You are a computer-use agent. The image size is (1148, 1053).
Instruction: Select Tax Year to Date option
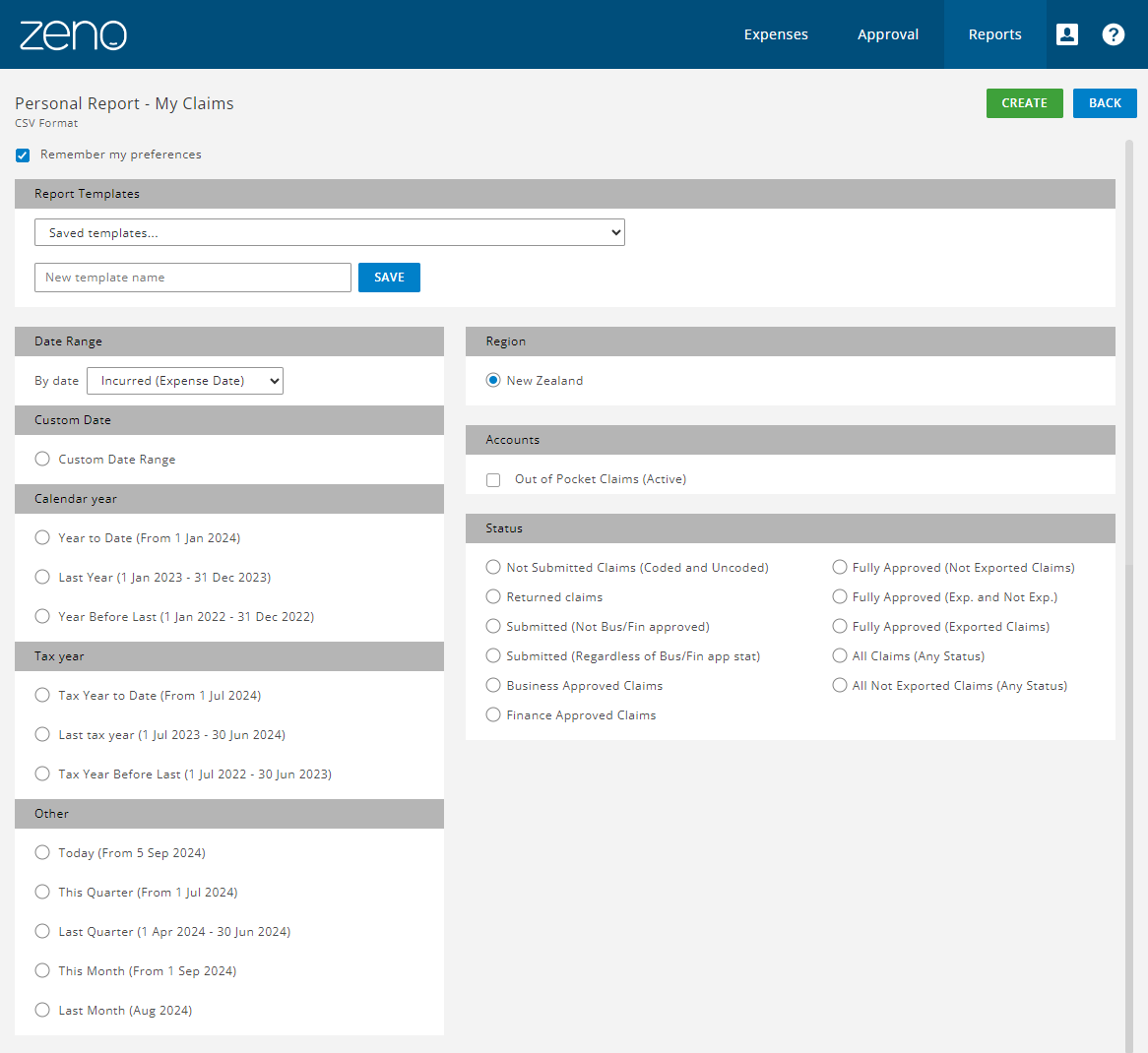(x=42, y=695)
